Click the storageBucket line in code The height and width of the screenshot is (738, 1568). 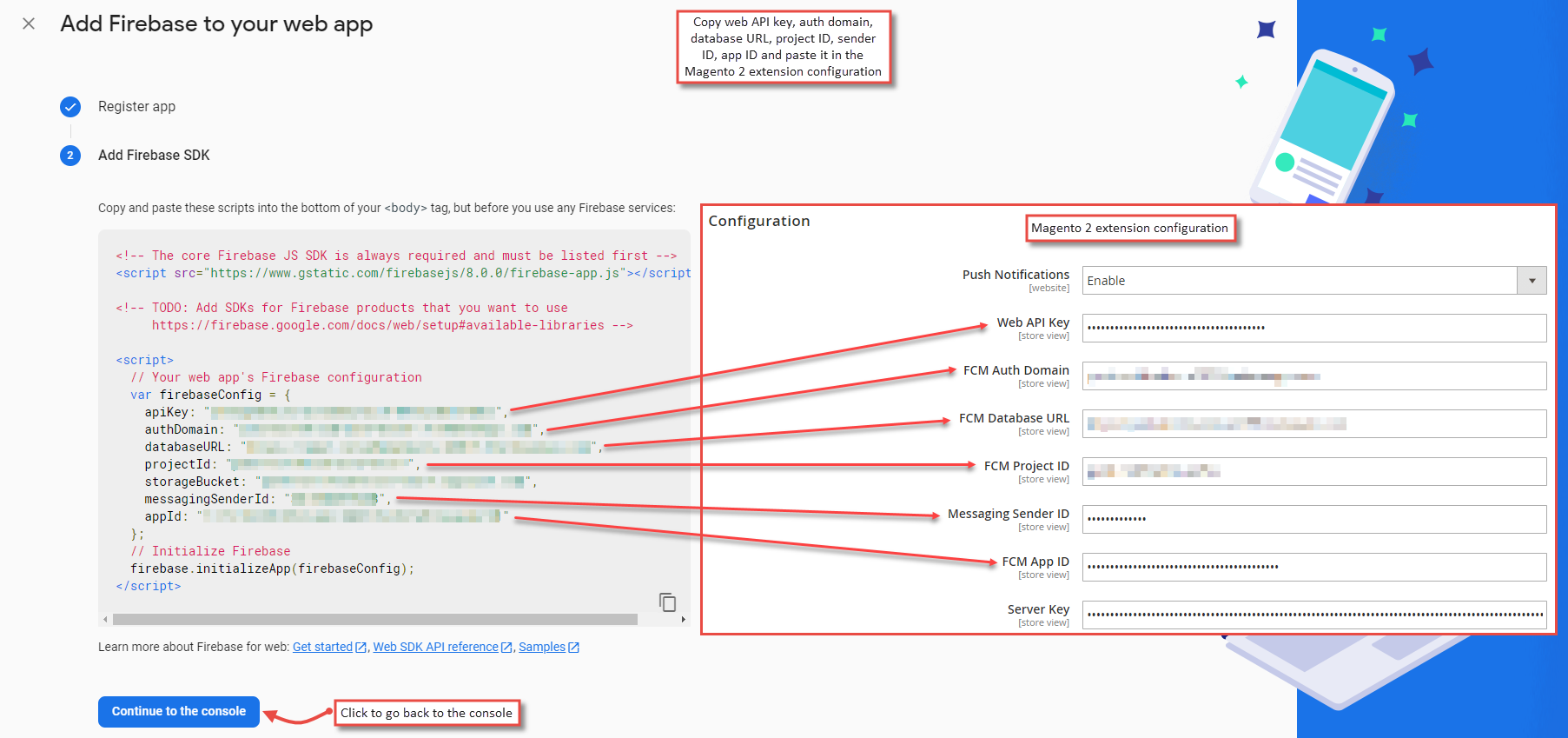tap(341, 482)
